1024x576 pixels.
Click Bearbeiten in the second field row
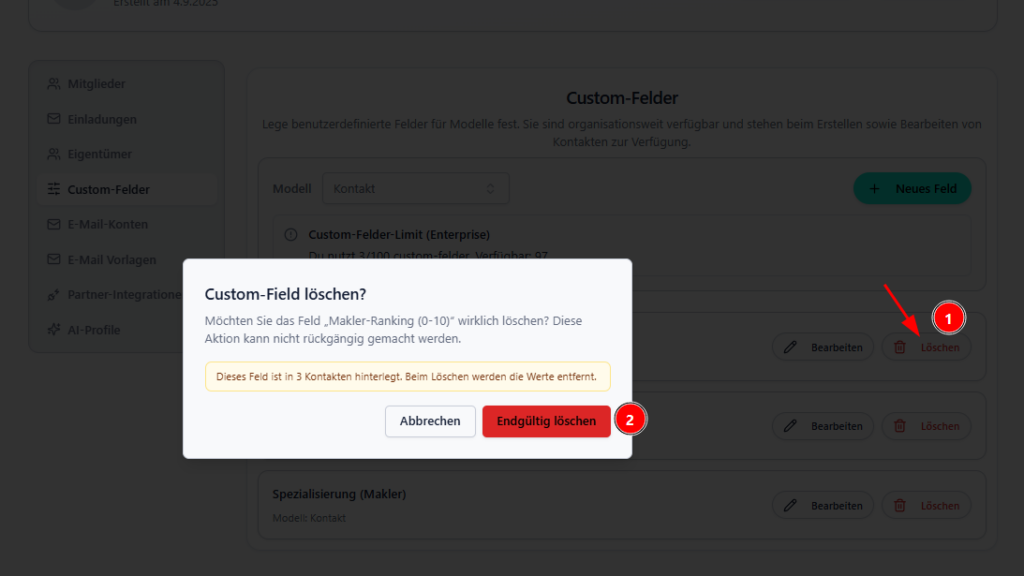823,426
